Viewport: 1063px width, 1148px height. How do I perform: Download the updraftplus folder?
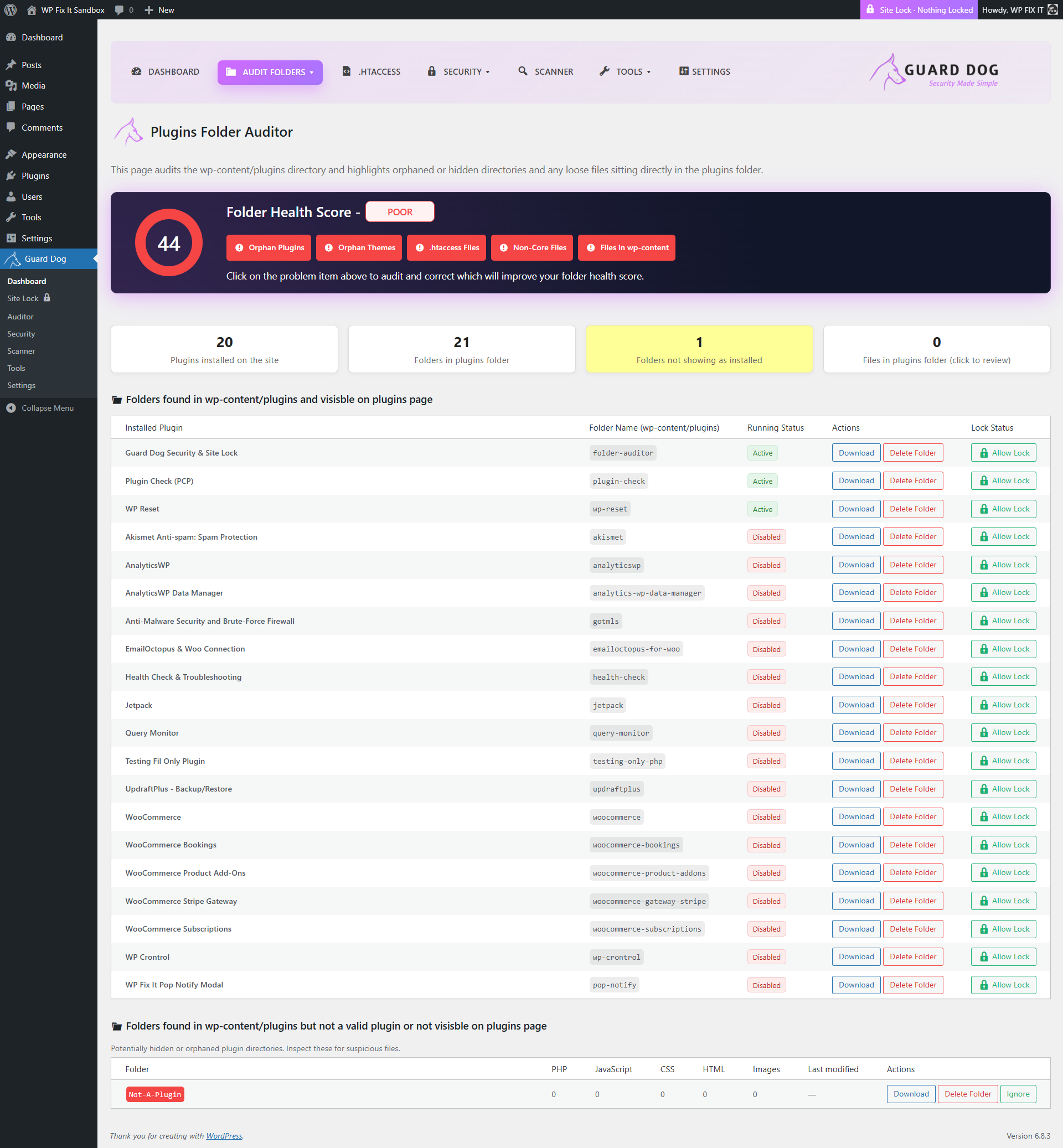point(855,789)
